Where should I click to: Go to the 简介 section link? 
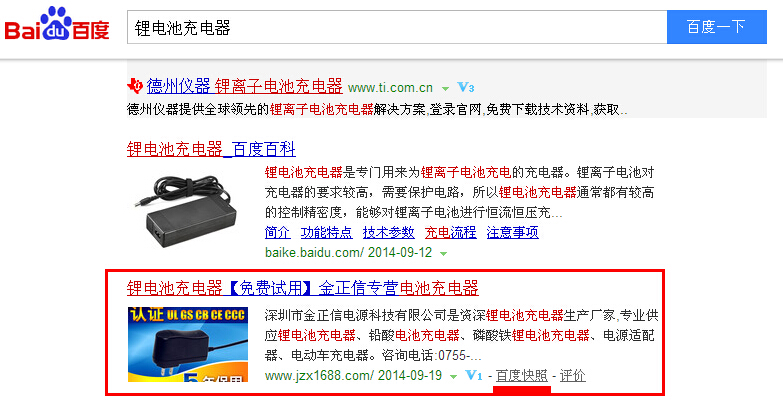coord(277,232)
